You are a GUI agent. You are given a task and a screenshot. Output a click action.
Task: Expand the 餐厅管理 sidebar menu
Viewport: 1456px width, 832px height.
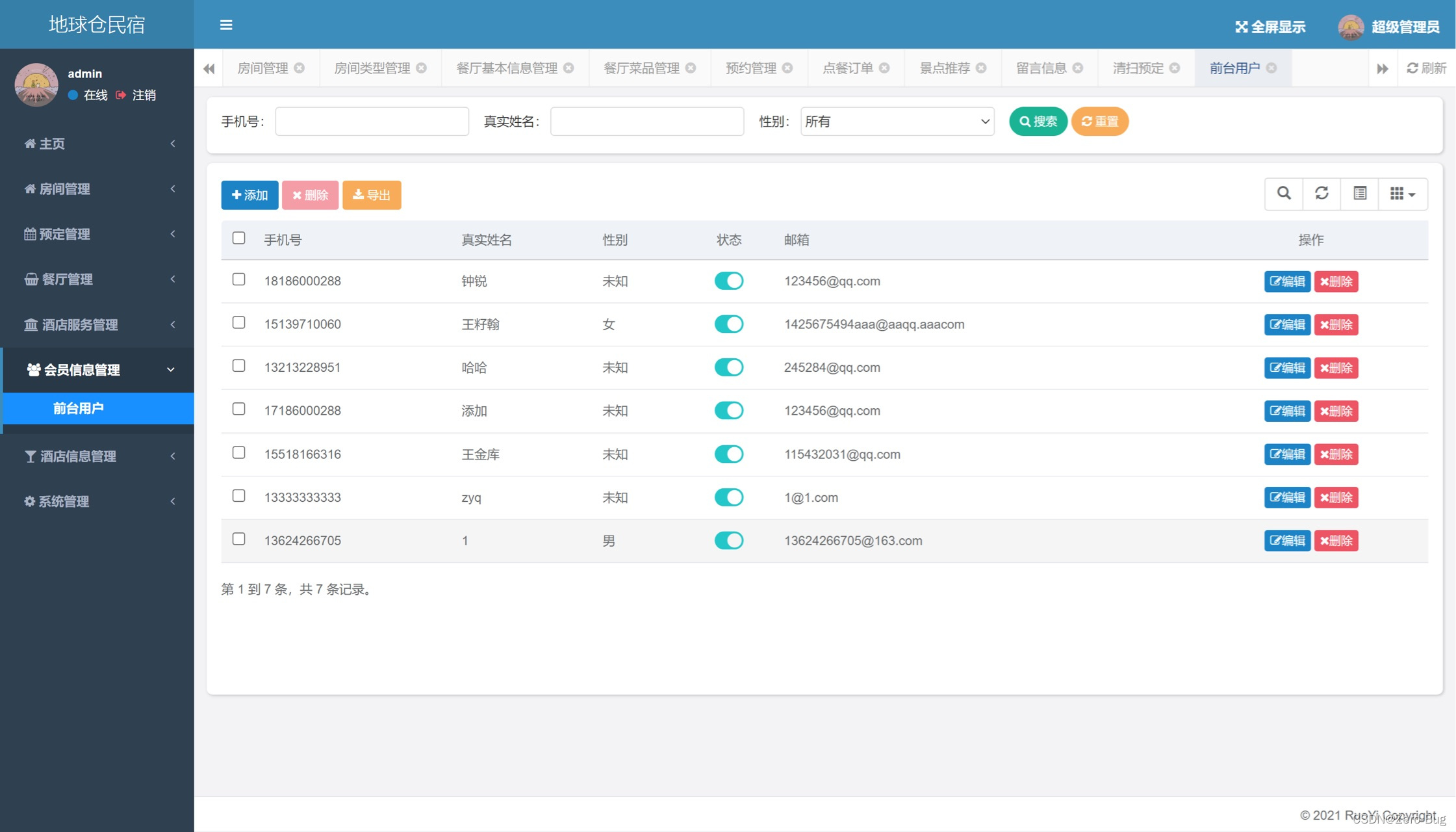[97, 279]
